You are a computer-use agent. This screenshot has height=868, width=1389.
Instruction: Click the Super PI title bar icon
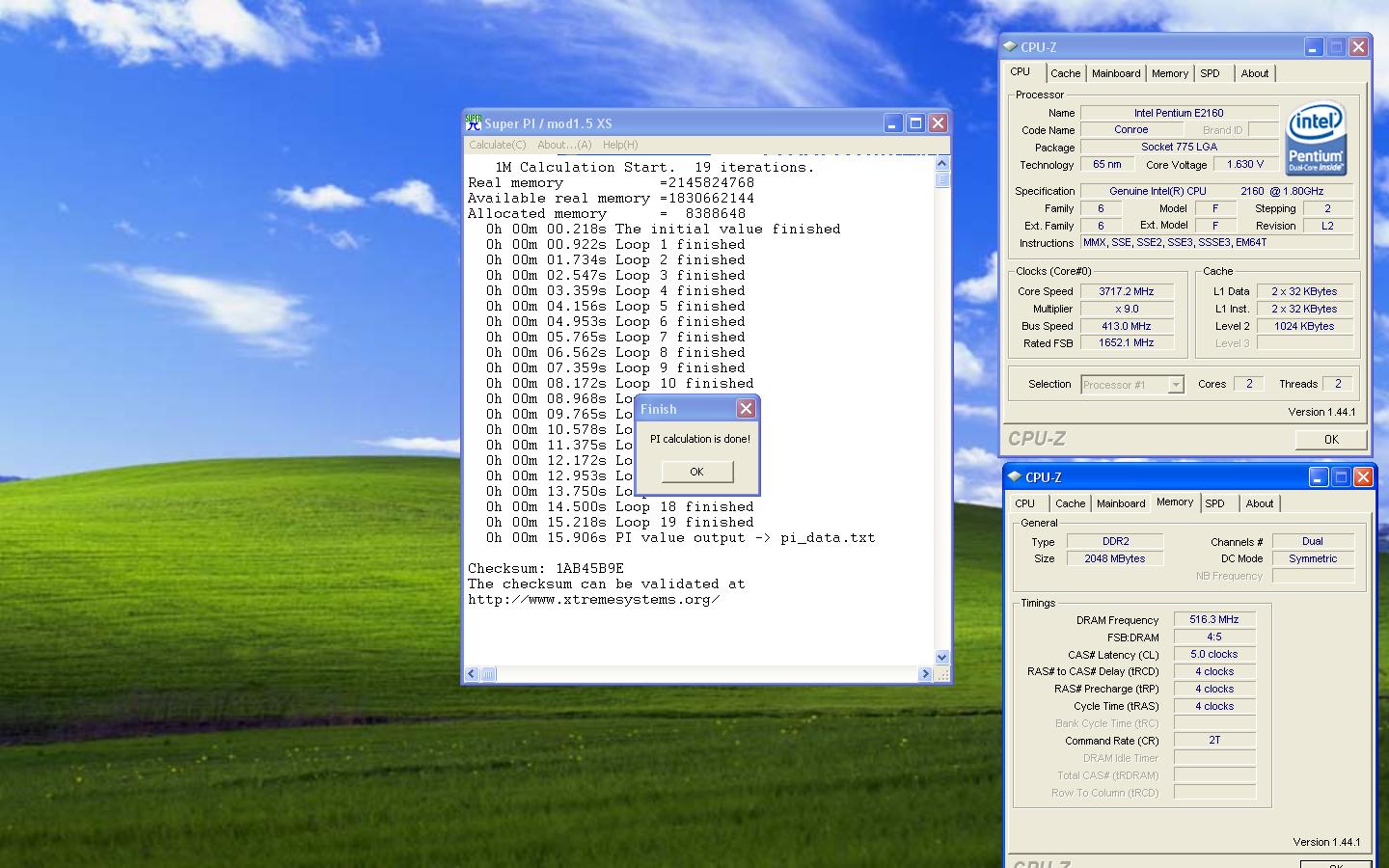point(474,123)
